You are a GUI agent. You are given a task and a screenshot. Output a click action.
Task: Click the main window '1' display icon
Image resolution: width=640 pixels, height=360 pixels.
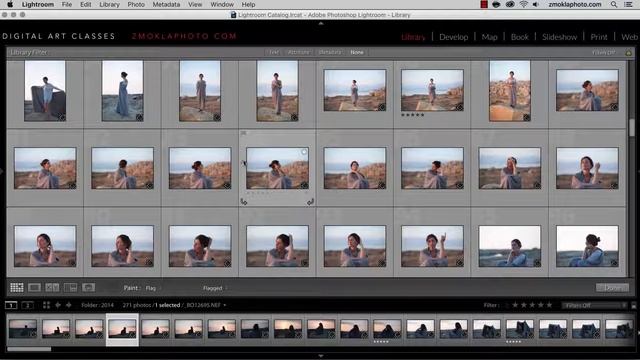point(11,305)
